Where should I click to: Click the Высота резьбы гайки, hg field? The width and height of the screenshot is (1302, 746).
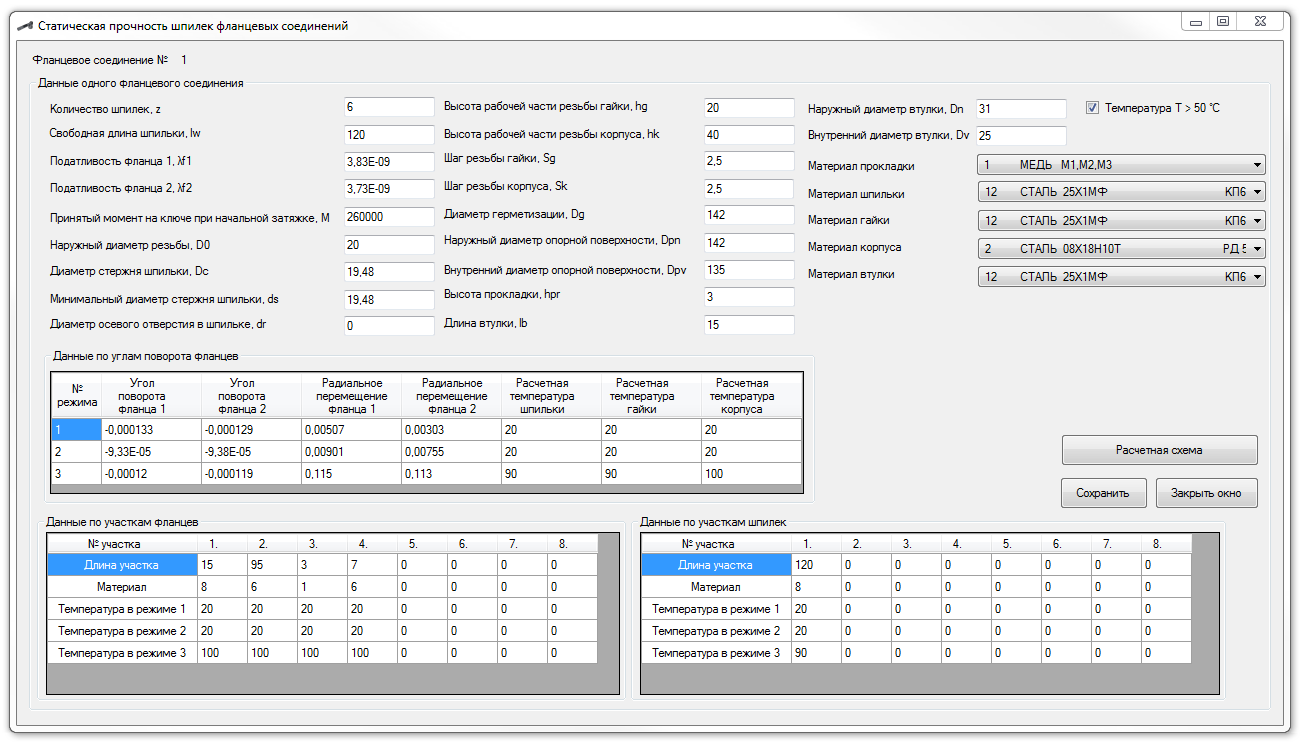pos(749,108)
